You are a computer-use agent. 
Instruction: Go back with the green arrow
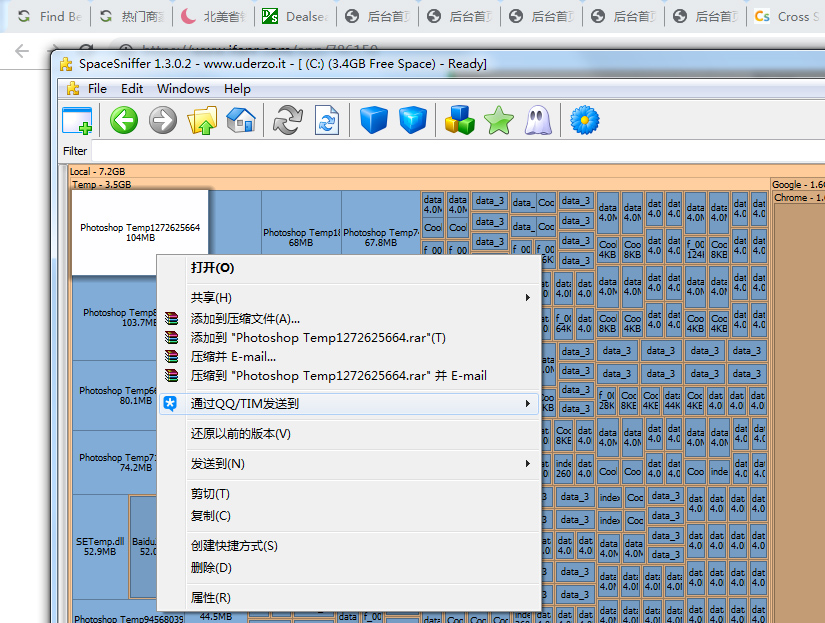point(123,121)
